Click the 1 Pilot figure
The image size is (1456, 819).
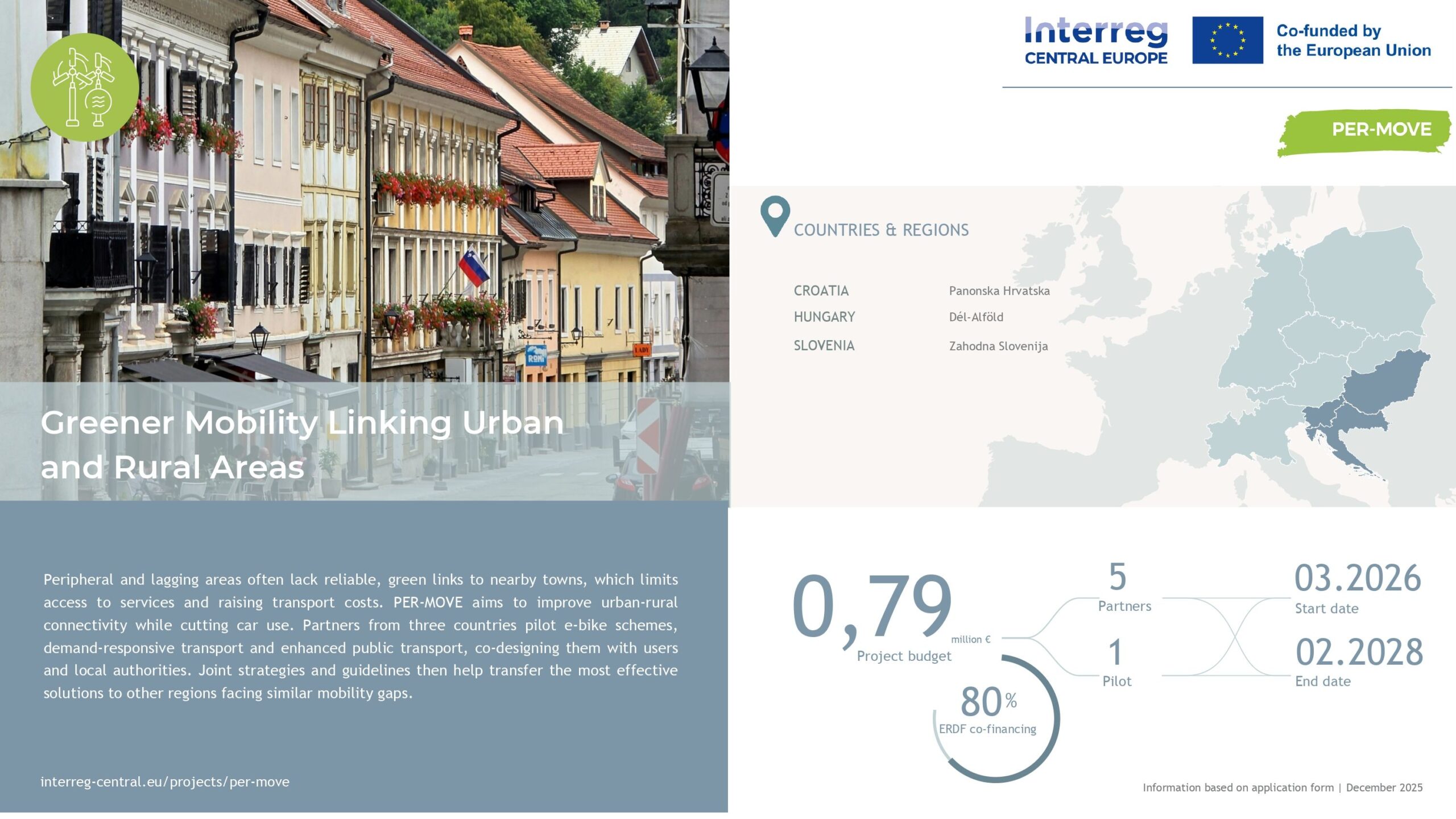[x=1115, y=652]
